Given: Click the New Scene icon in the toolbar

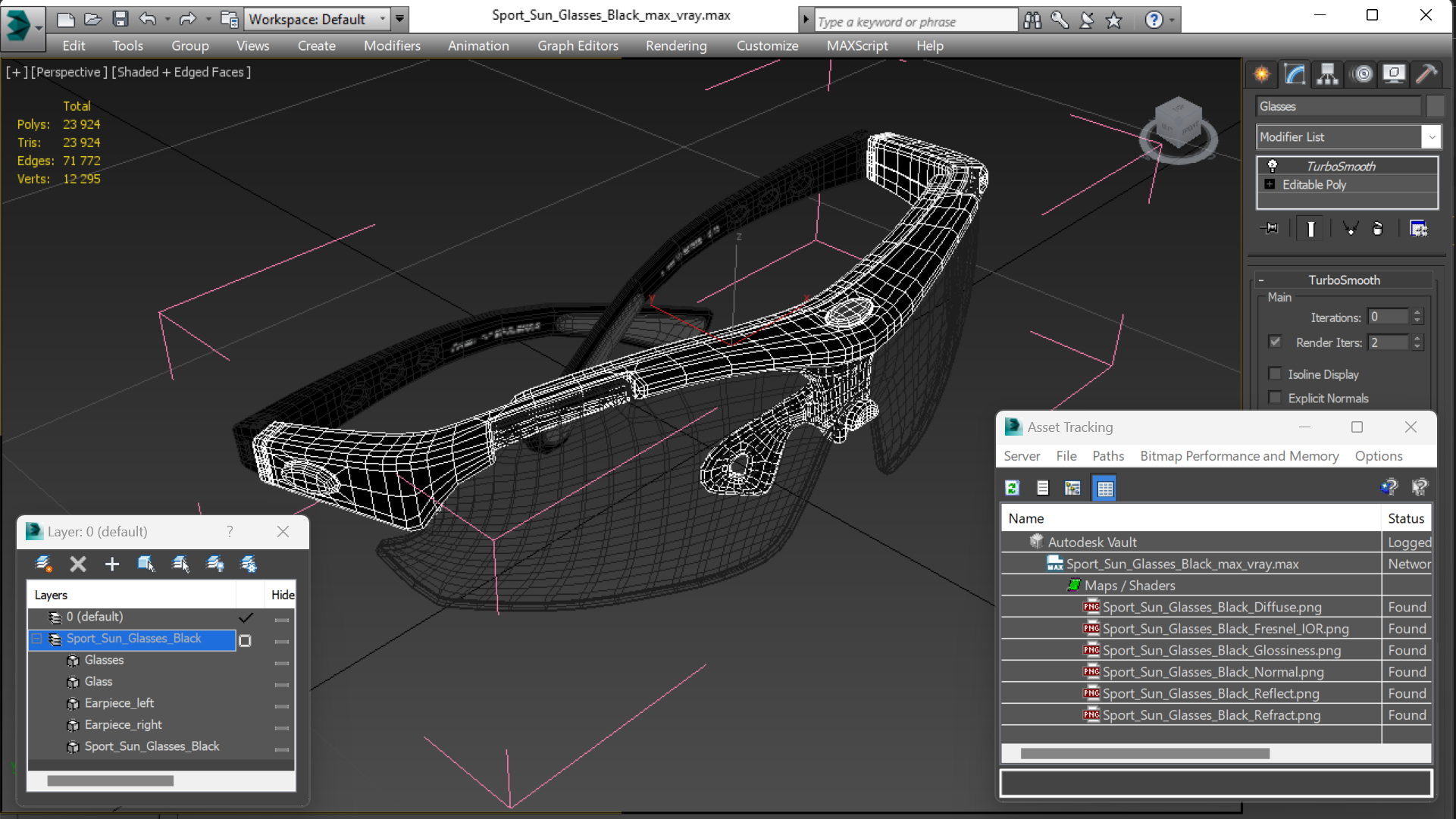Looking at the screenshot, I should [x=66, y=19].
